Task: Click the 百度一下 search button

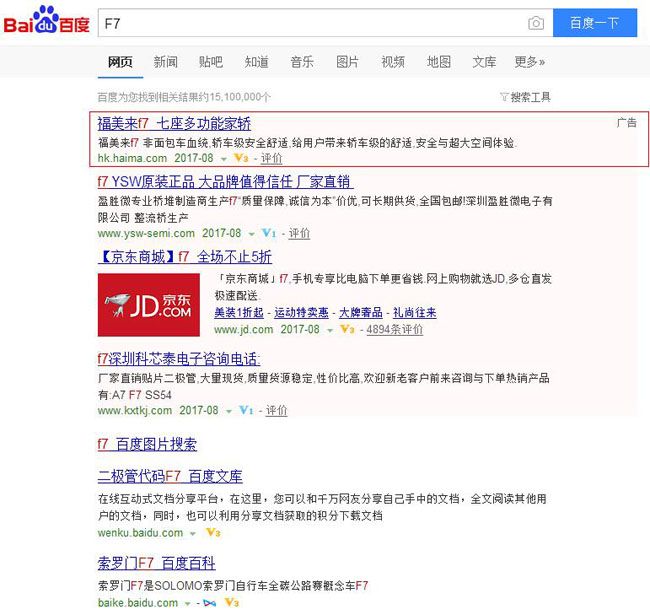Action: [x=595, y=23]
